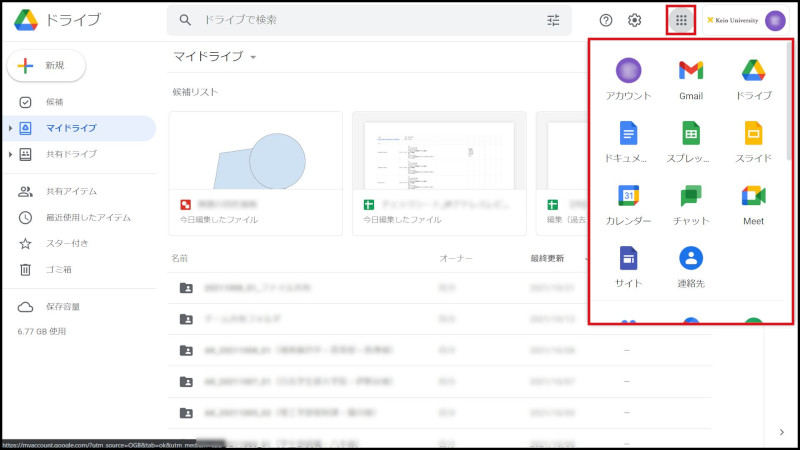Open search filter options in search bar
Screen dimensions: 800x450
pyautogui.click(x=553, y=20)
